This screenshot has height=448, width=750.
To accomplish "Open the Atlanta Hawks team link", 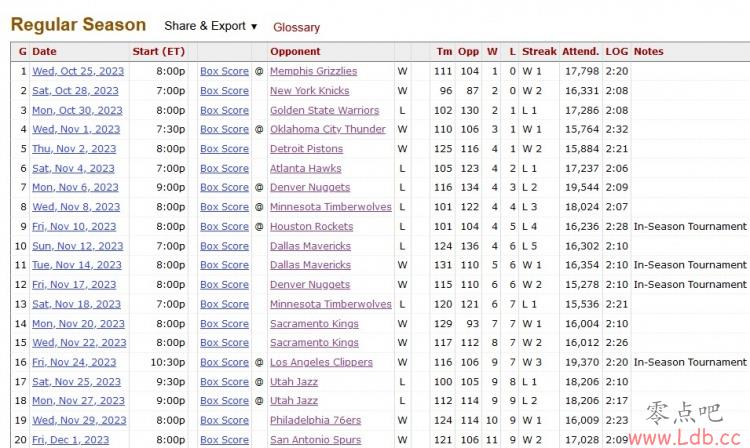I will pyautogui.click(x=306, y=169).
